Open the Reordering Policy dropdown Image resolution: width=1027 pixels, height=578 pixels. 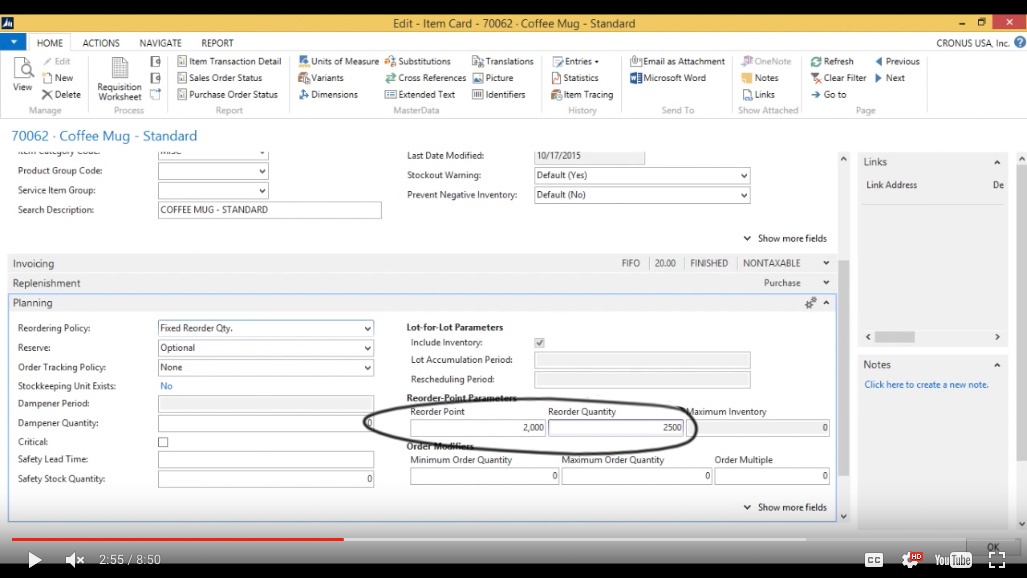[368, 329]
